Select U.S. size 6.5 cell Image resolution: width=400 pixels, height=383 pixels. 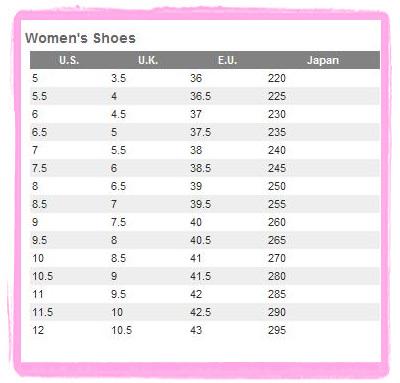click(x=39, y=132)
